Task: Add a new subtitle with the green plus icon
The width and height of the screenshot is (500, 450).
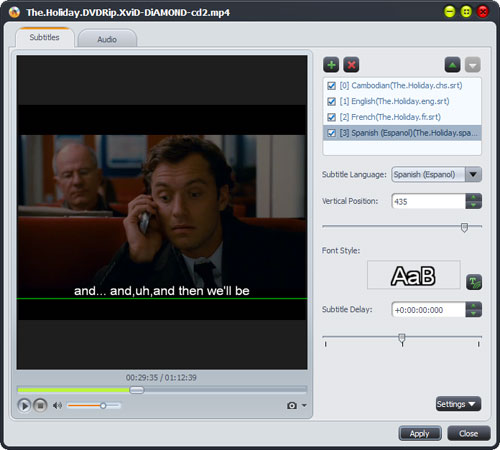Action: [x=331, y=65]
